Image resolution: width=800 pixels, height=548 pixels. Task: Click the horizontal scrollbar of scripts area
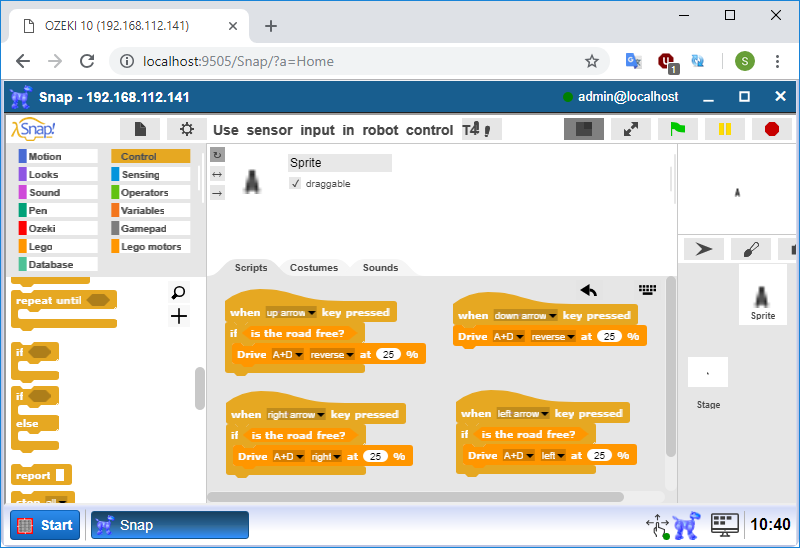(416, 496)
